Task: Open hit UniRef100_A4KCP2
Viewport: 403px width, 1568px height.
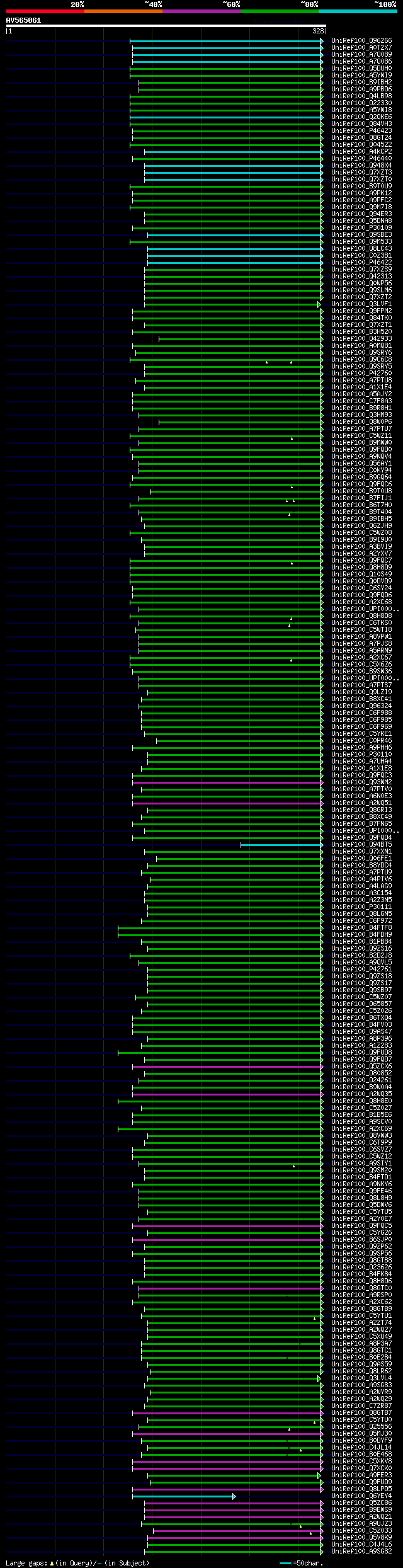Action: coord(361,152)
